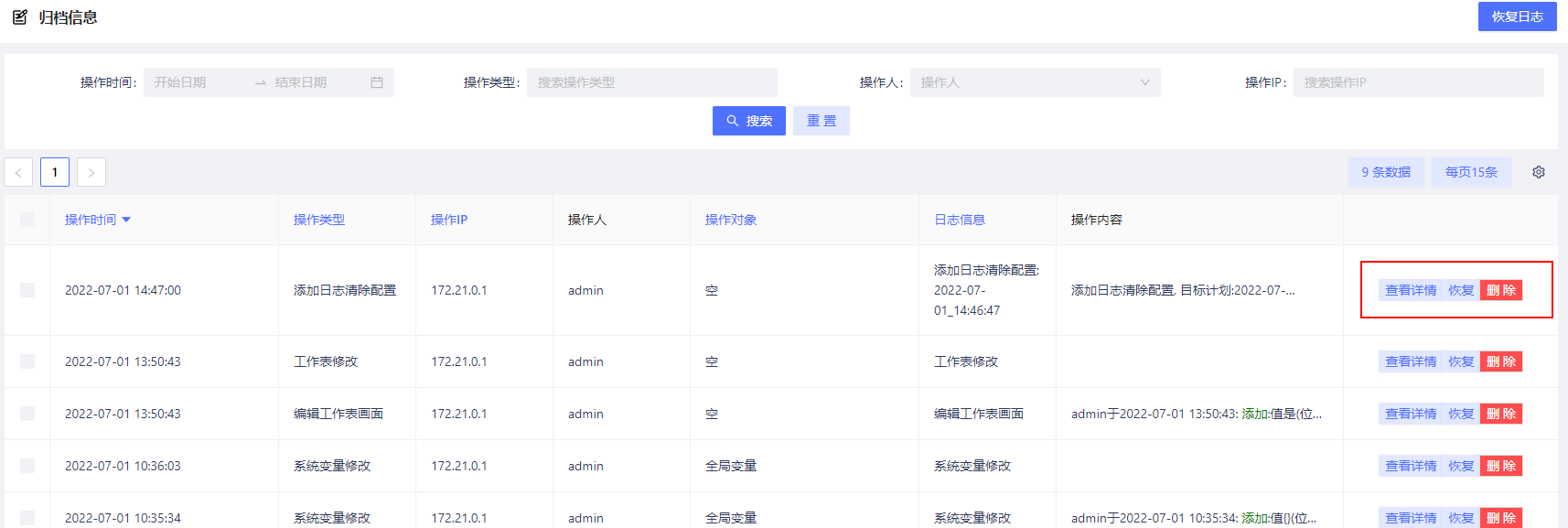The height and width of the screenshot is (528, 1568).
Task: View details of 添加日志清除配置 row
Action: 1411,290
